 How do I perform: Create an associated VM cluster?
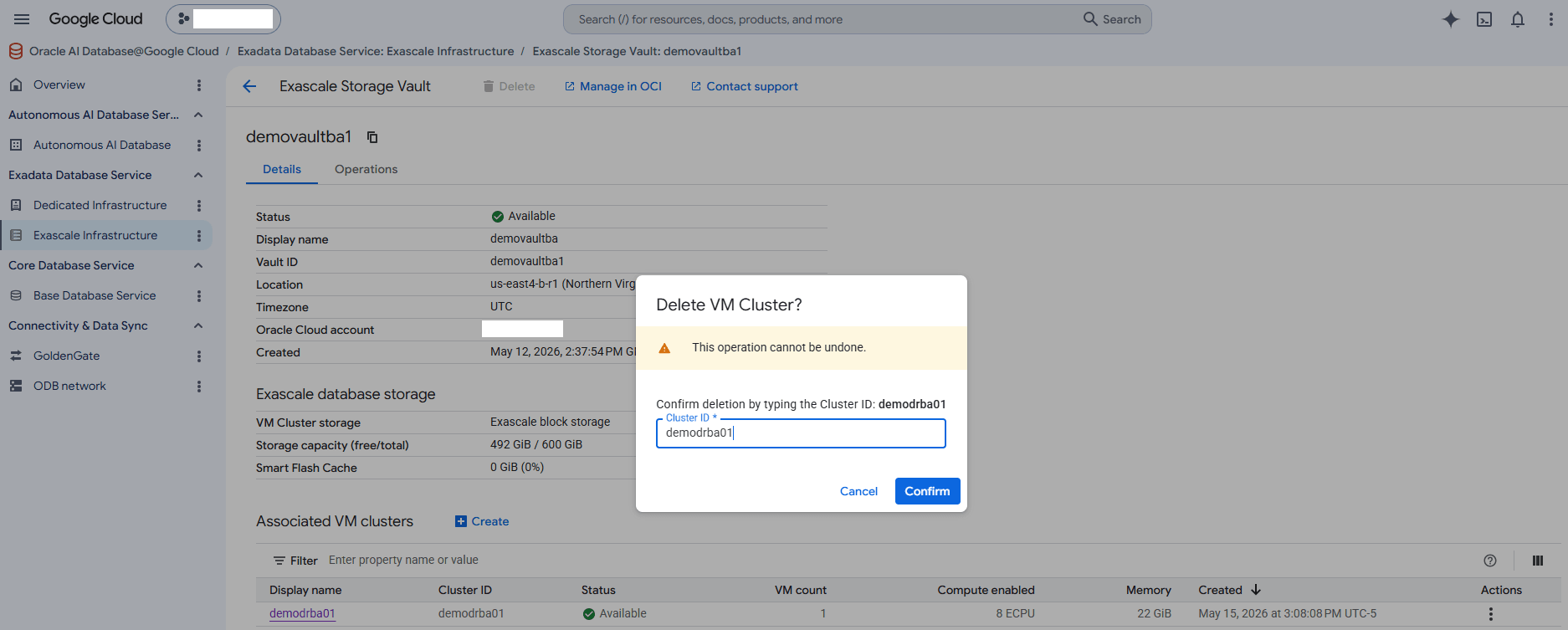pyautogui.click(x=482, y=521)
